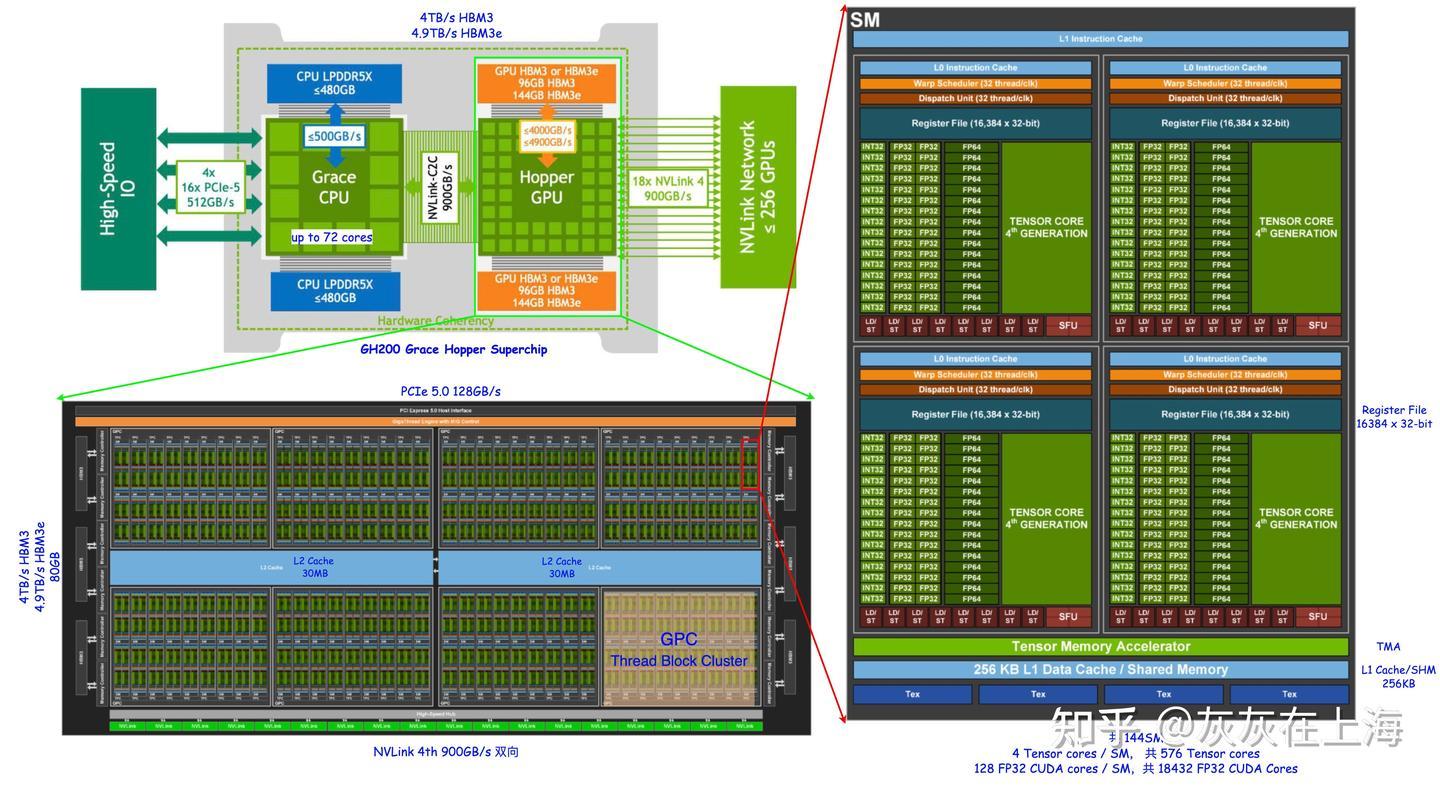Click the NVLink-C2C 900GB/s box
This screenshot has height=787, width=1440.
[440, 186]
